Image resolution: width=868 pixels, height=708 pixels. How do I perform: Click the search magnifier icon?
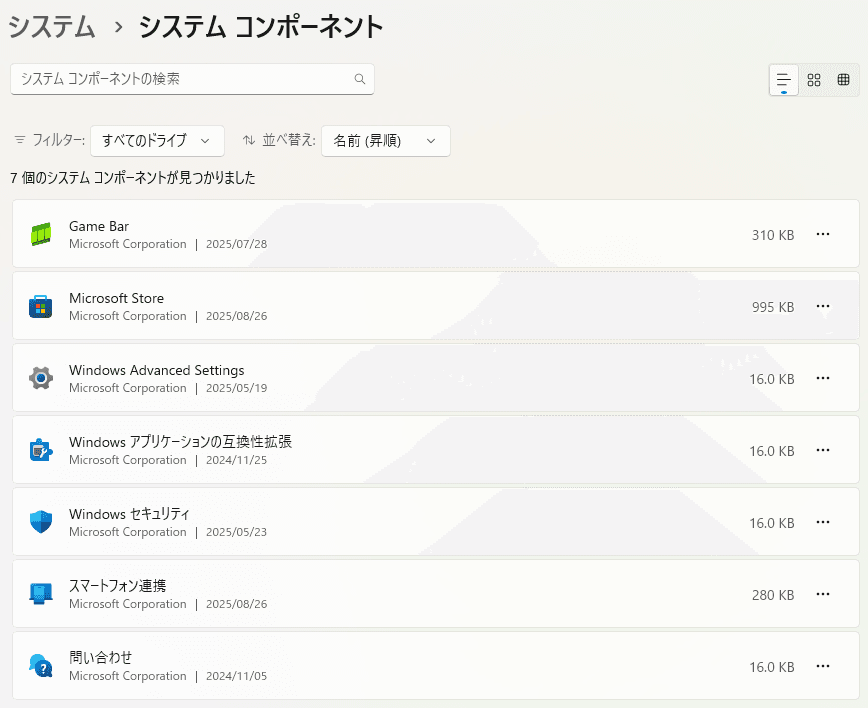click(x=360, y=79)
